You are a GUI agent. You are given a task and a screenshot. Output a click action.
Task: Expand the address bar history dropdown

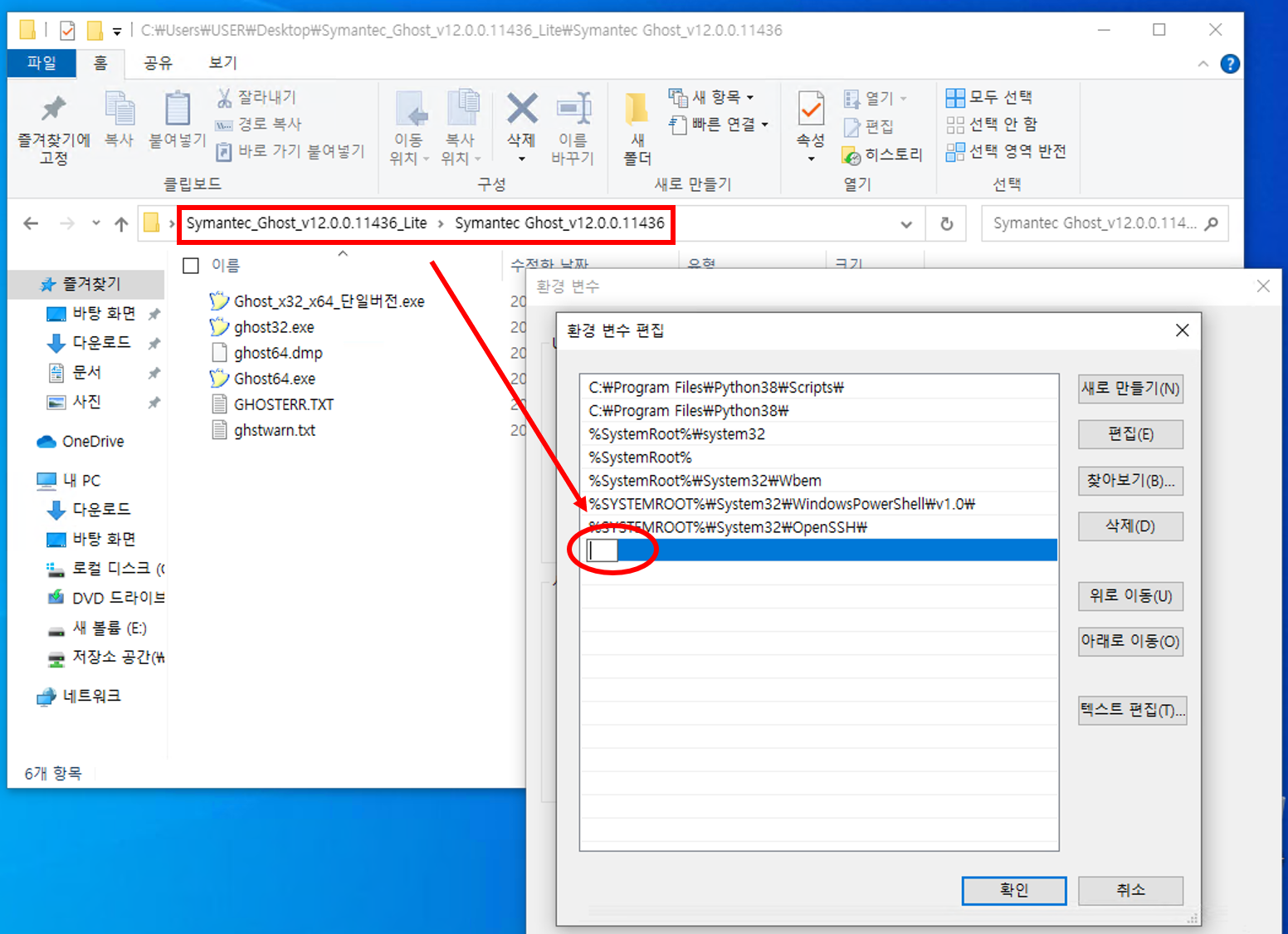click(906, 224)
